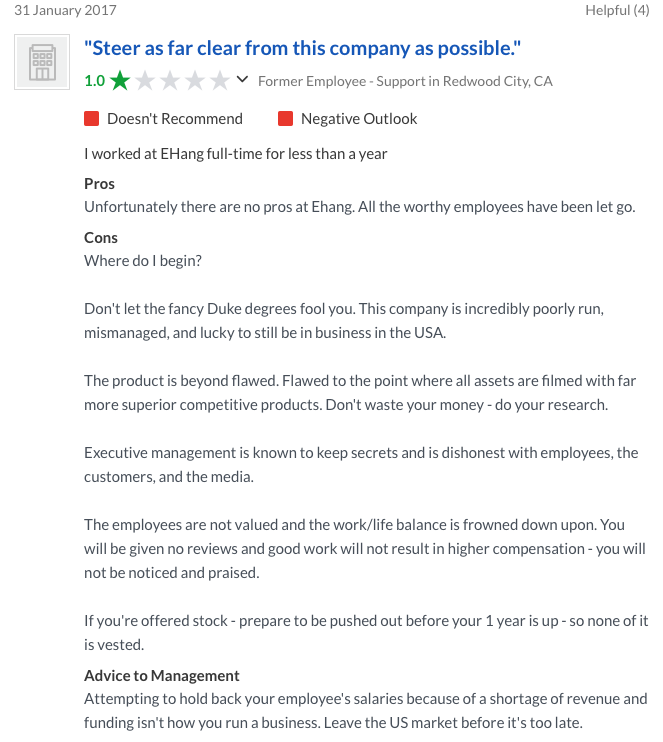
Task: Click the Pros section heading
Action: point(99,184)
